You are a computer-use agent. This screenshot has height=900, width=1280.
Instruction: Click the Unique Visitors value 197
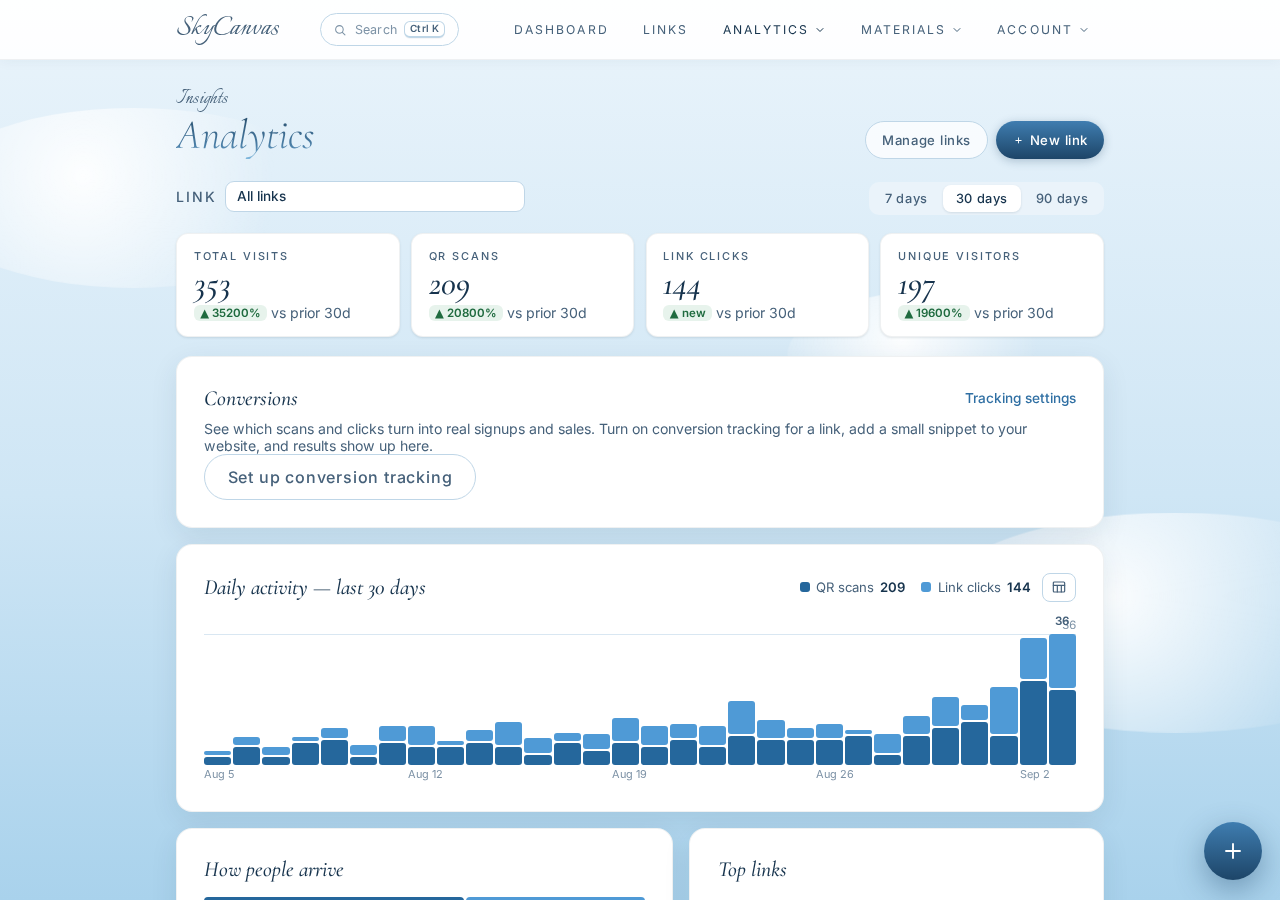tap(916, 287)
